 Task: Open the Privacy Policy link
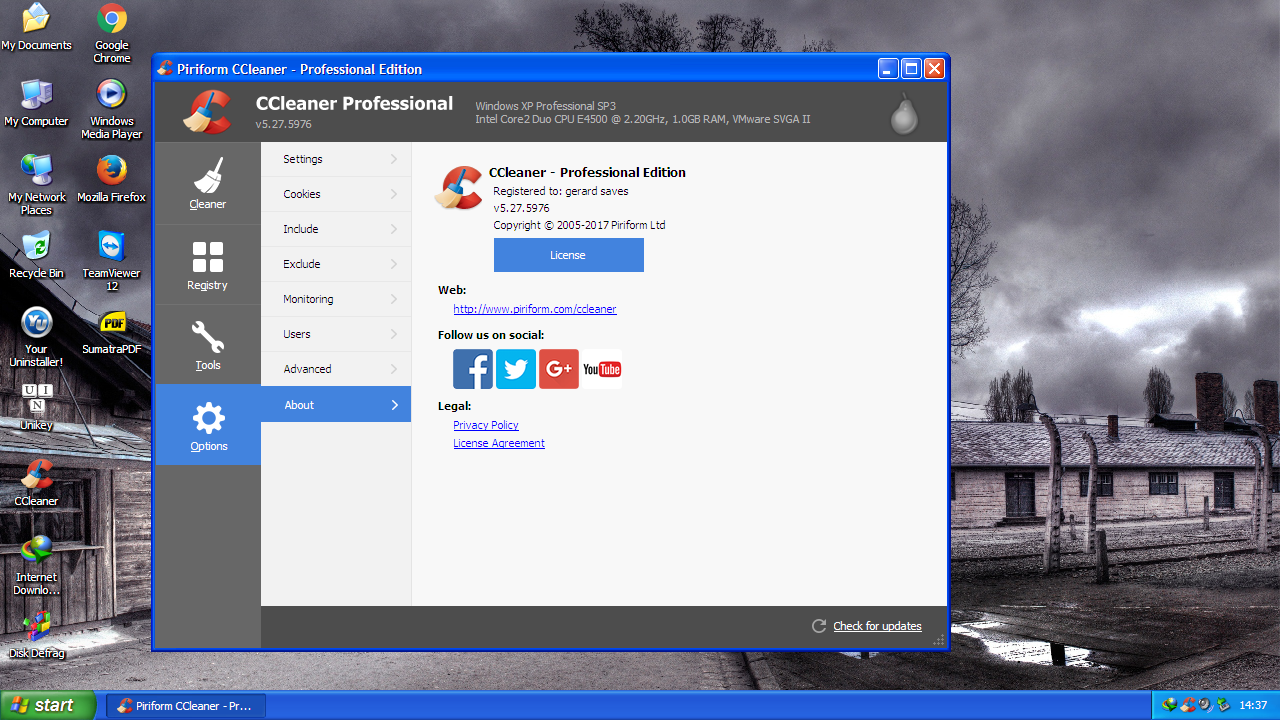[486, 425]
